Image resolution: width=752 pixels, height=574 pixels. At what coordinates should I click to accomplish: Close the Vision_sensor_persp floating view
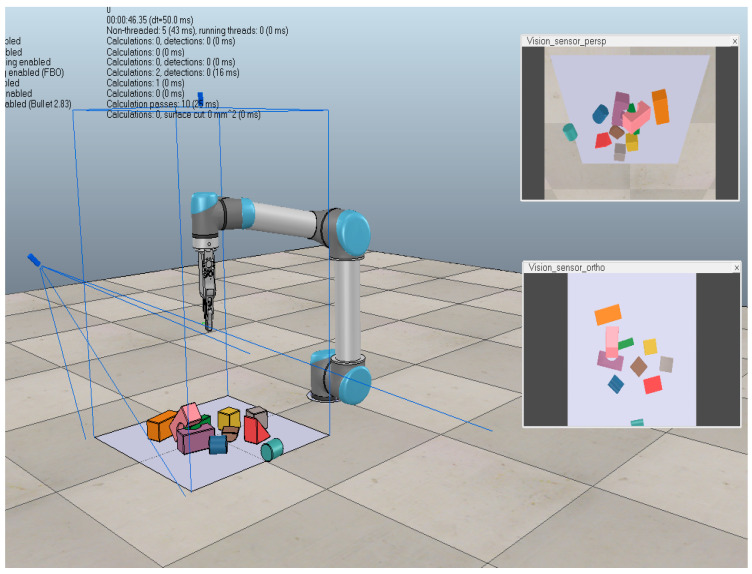[x=734, y=42]
